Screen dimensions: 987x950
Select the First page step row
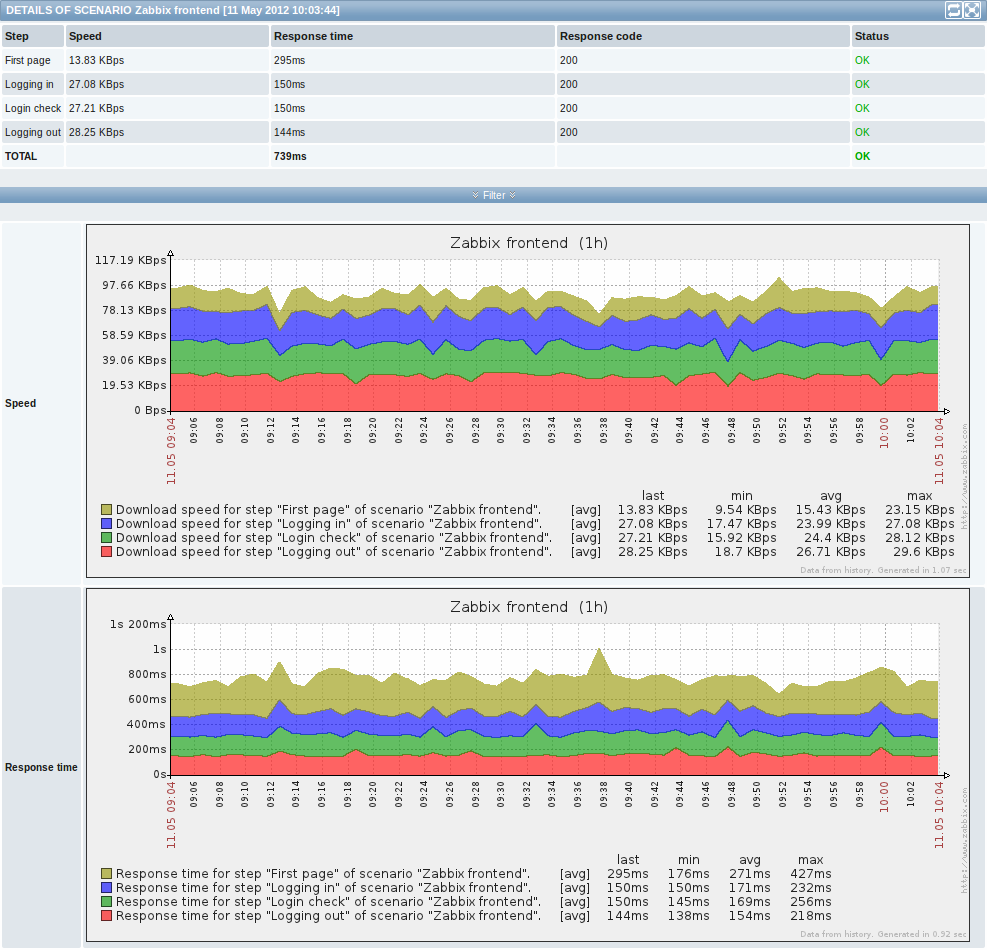494,60
